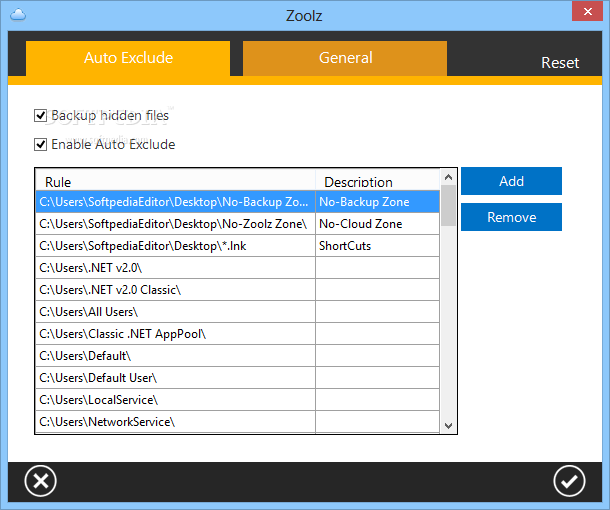610x510 pixels.
Task: Switch to the Auto Exclude tab
Action: coord(128,58)
